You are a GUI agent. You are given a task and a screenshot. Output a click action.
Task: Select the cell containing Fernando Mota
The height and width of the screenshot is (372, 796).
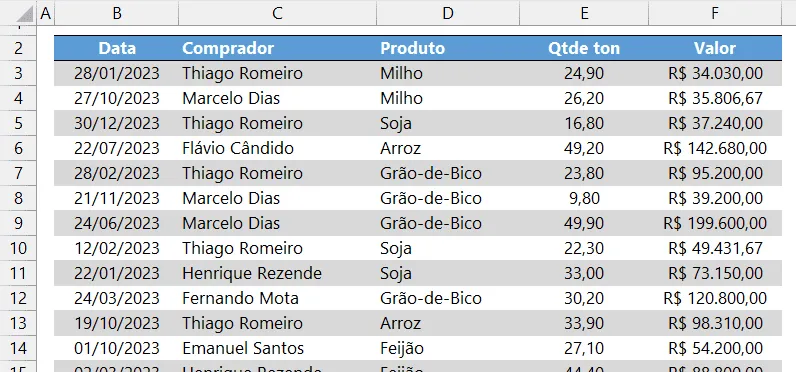(x=277, y=298)
